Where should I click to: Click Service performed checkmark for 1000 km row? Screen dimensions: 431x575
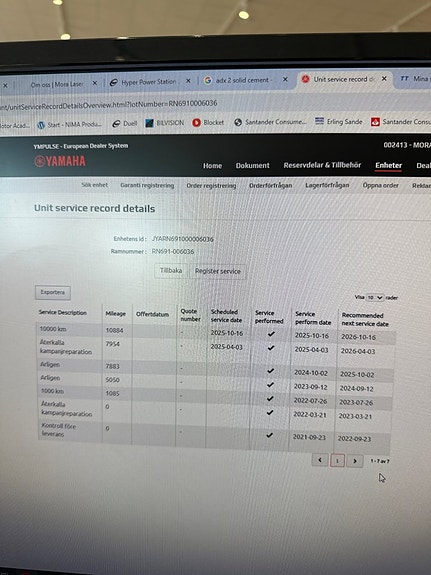click(270, 398)
